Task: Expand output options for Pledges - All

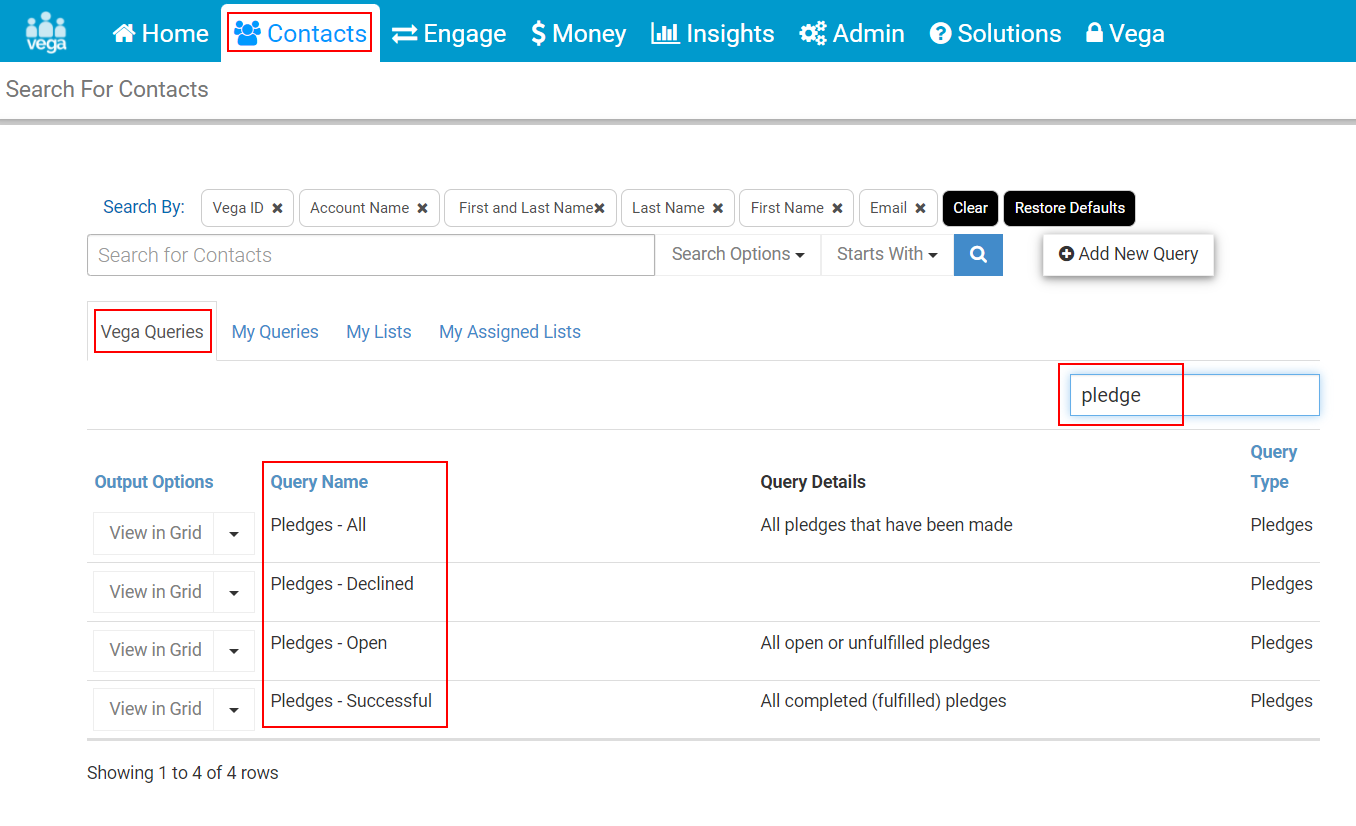Action: (234, 533)
